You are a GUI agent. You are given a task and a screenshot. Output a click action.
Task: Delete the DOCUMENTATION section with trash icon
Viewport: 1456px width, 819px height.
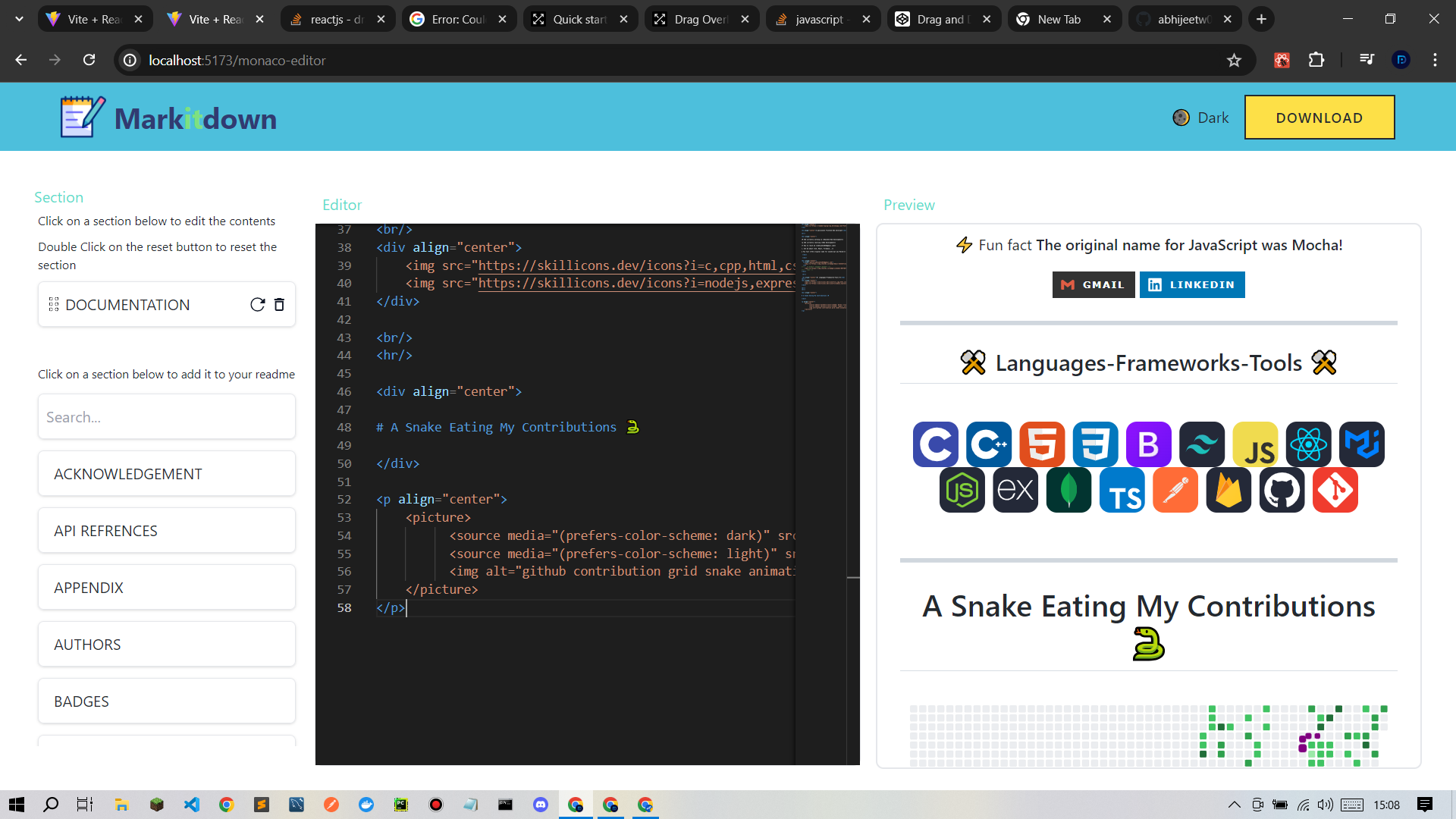click(x=279, y=304)
